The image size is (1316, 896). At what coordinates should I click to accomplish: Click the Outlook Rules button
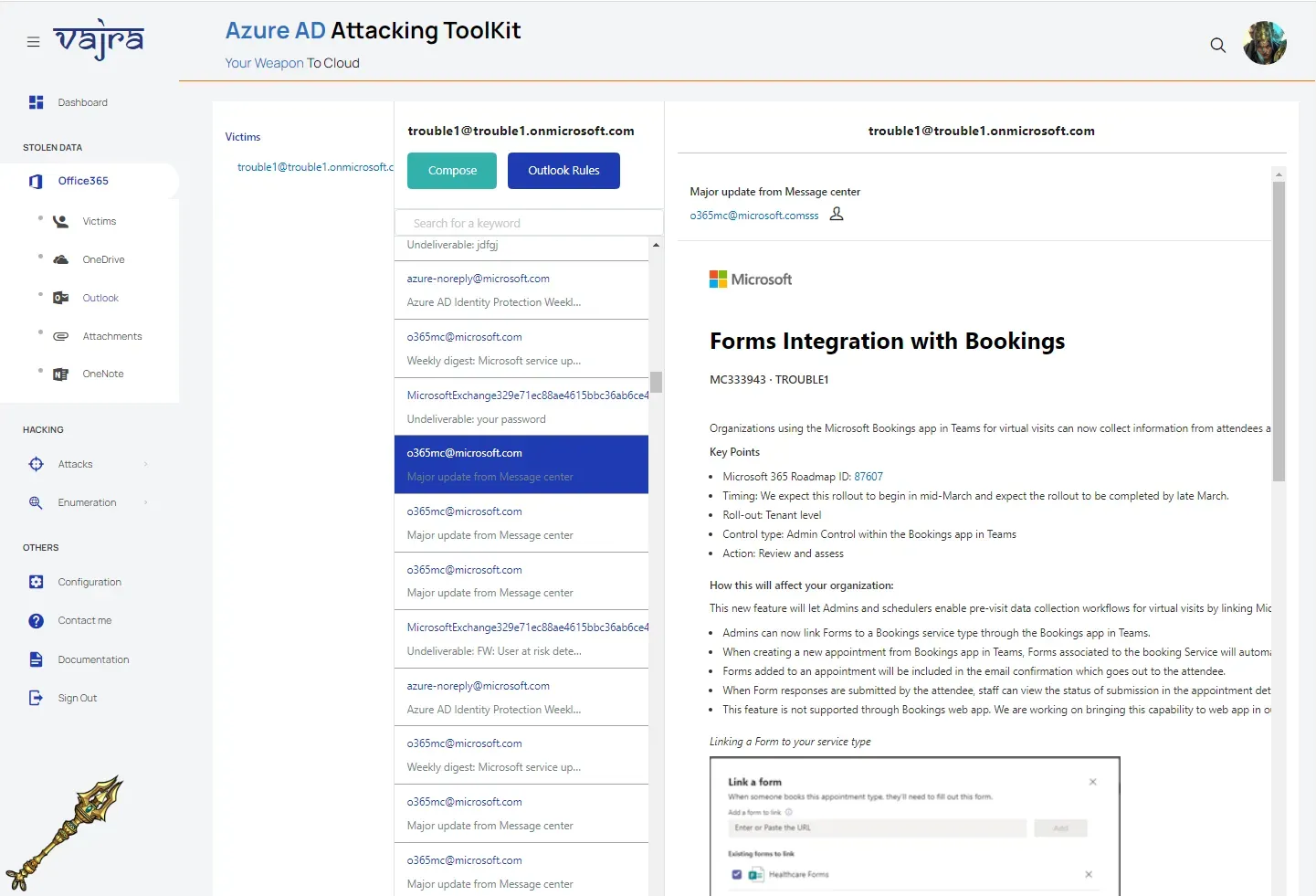pos(563,171)
